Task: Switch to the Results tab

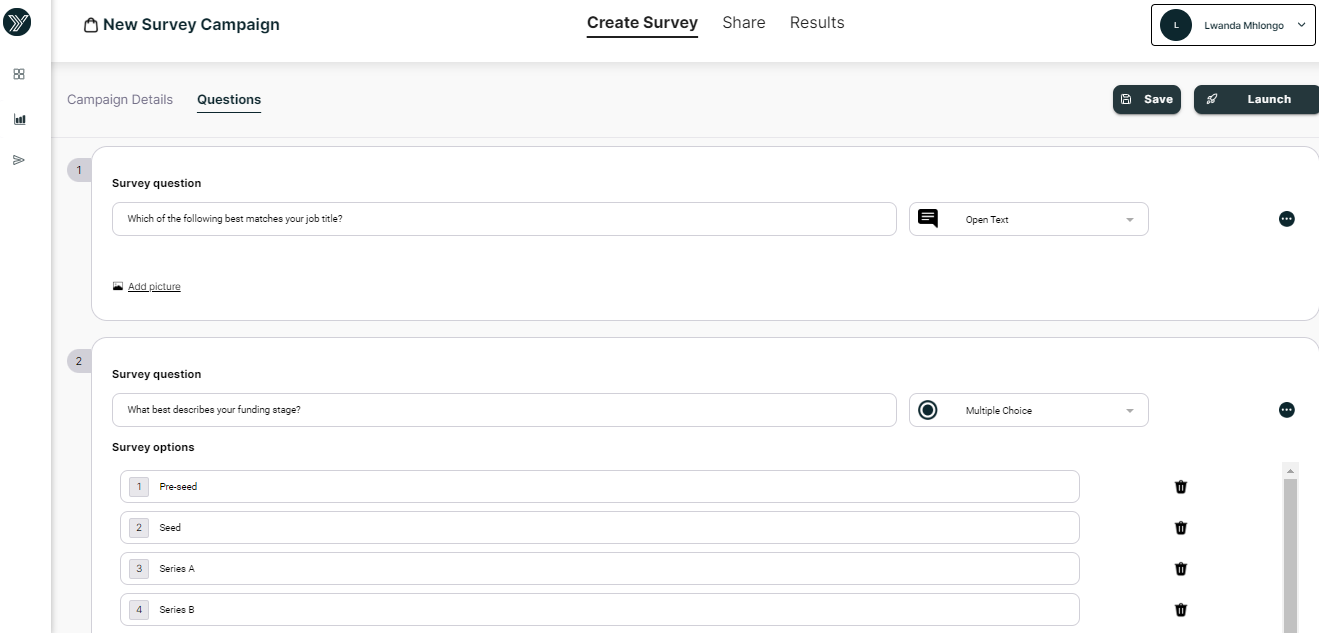Action: tap(817, 23)
